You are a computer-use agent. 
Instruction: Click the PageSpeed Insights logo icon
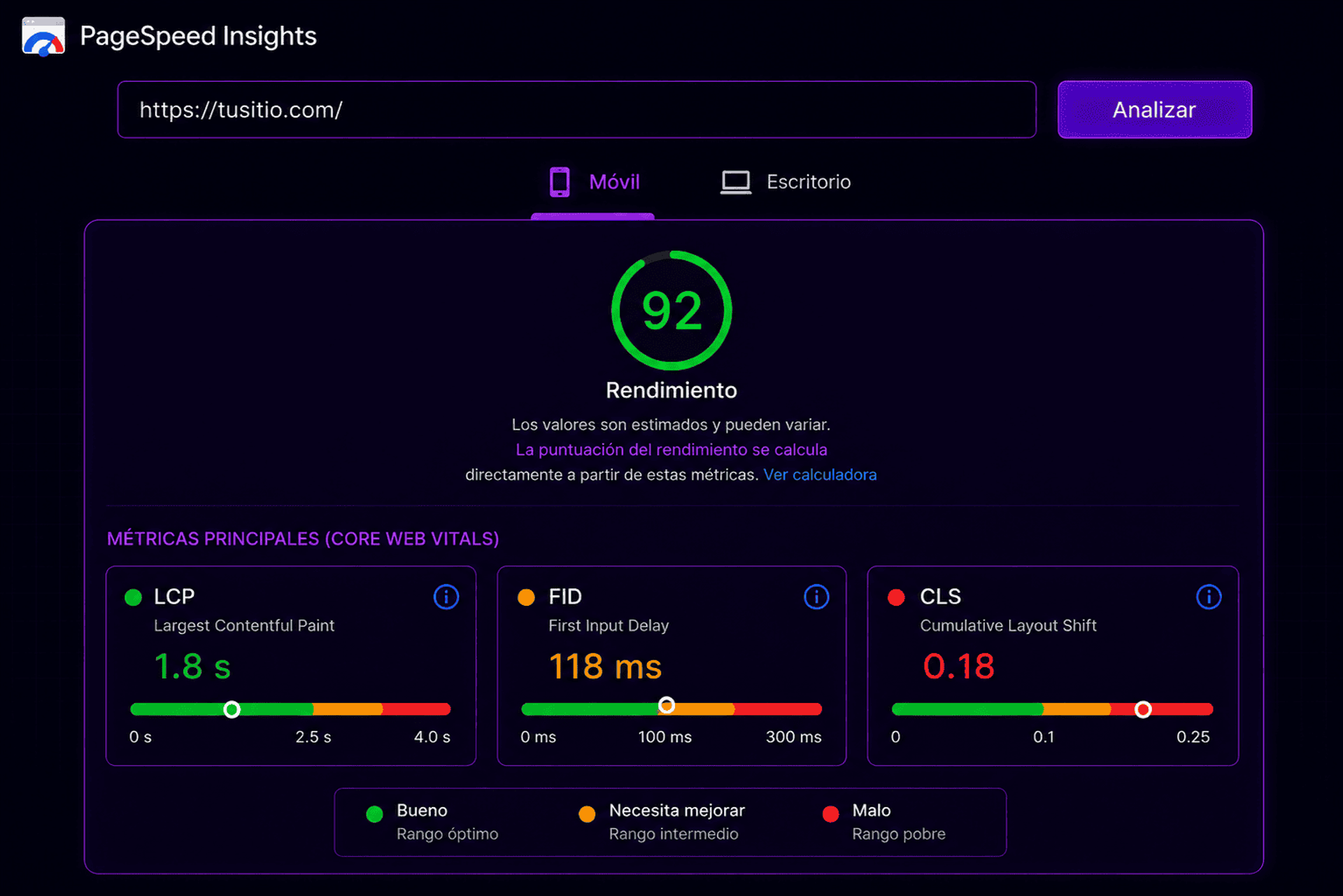(x=43, y=36)
